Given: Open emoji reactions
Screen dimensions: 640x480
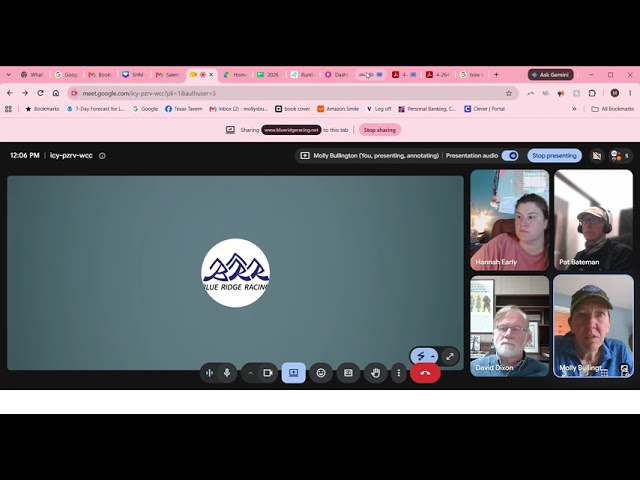Looking at the screenshot, I should tap(321, 373).
